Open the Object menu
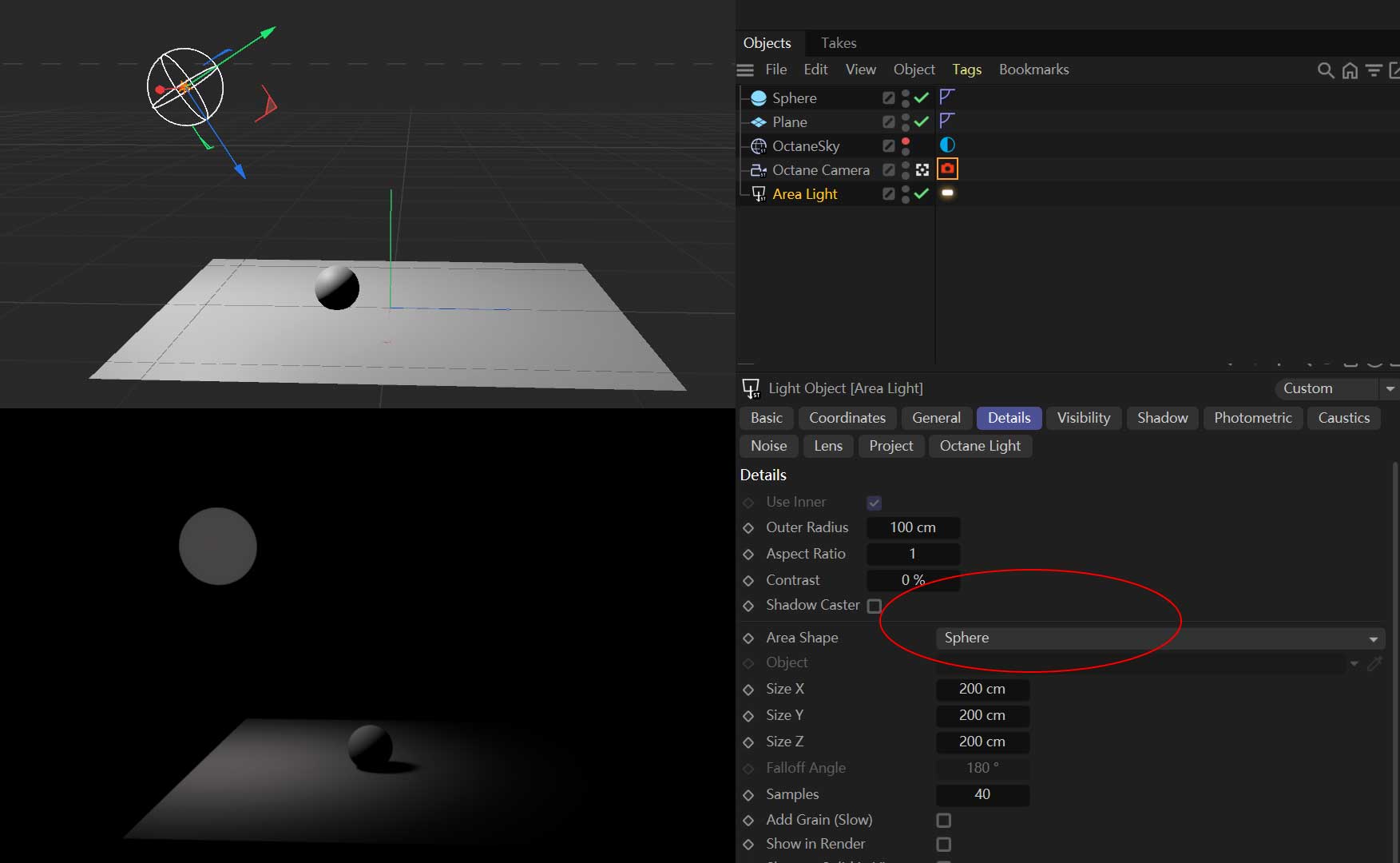The height and width of the screenshot is (863, 1400). pos(914,70)
